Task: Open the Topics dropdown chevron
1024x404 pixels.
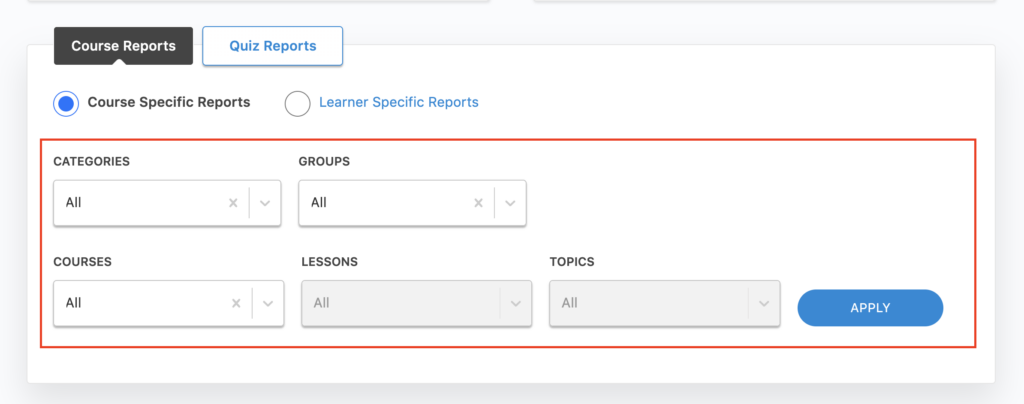Action: click(764, 303)
